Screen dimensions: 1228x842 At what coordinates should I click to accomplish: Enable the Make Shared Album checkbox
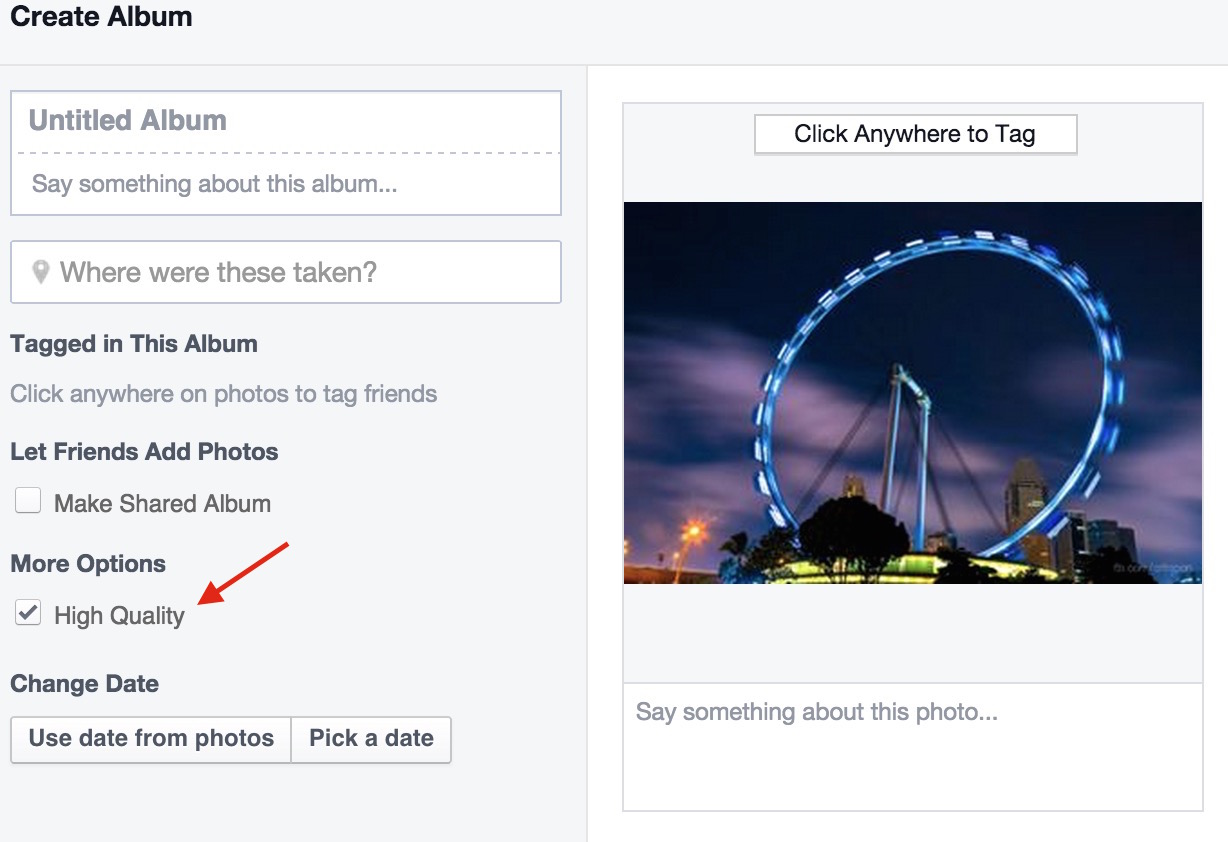click(28, 502)
